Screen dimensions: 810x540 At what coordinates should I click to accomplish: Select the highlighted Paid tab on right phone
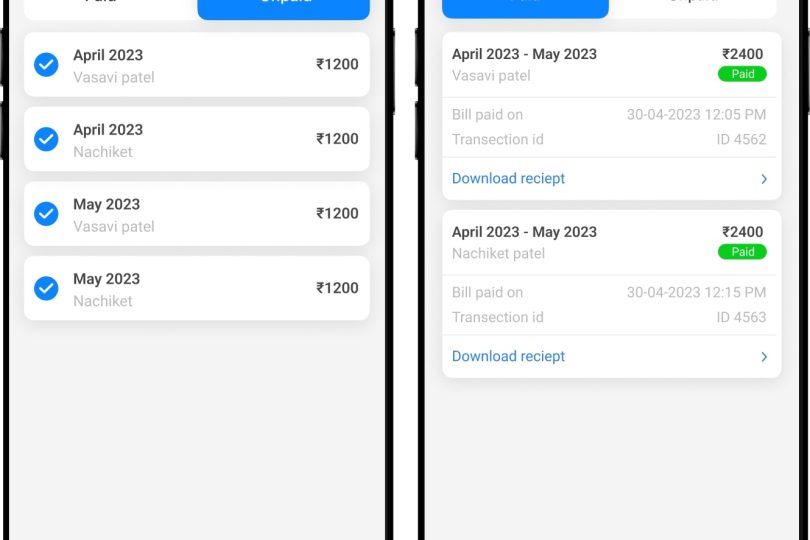pos(525,8)
